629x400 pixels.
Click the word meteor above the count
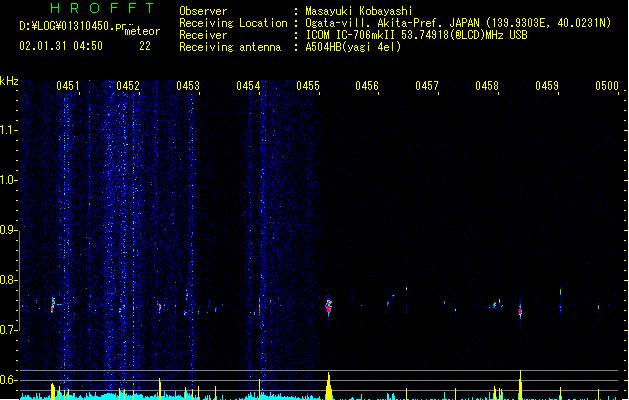point(142,31)
